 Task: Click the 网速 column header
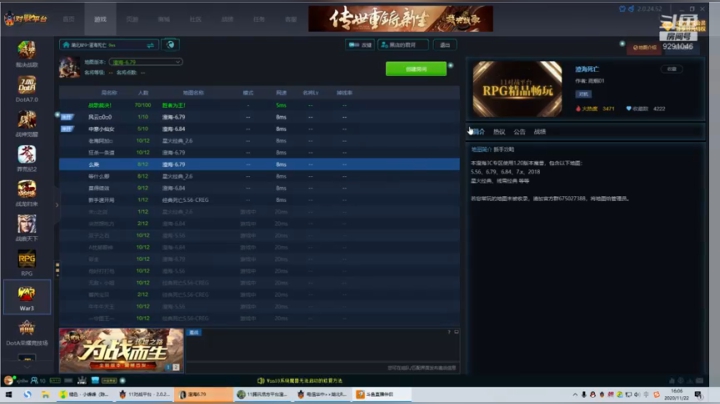[281, 93]
